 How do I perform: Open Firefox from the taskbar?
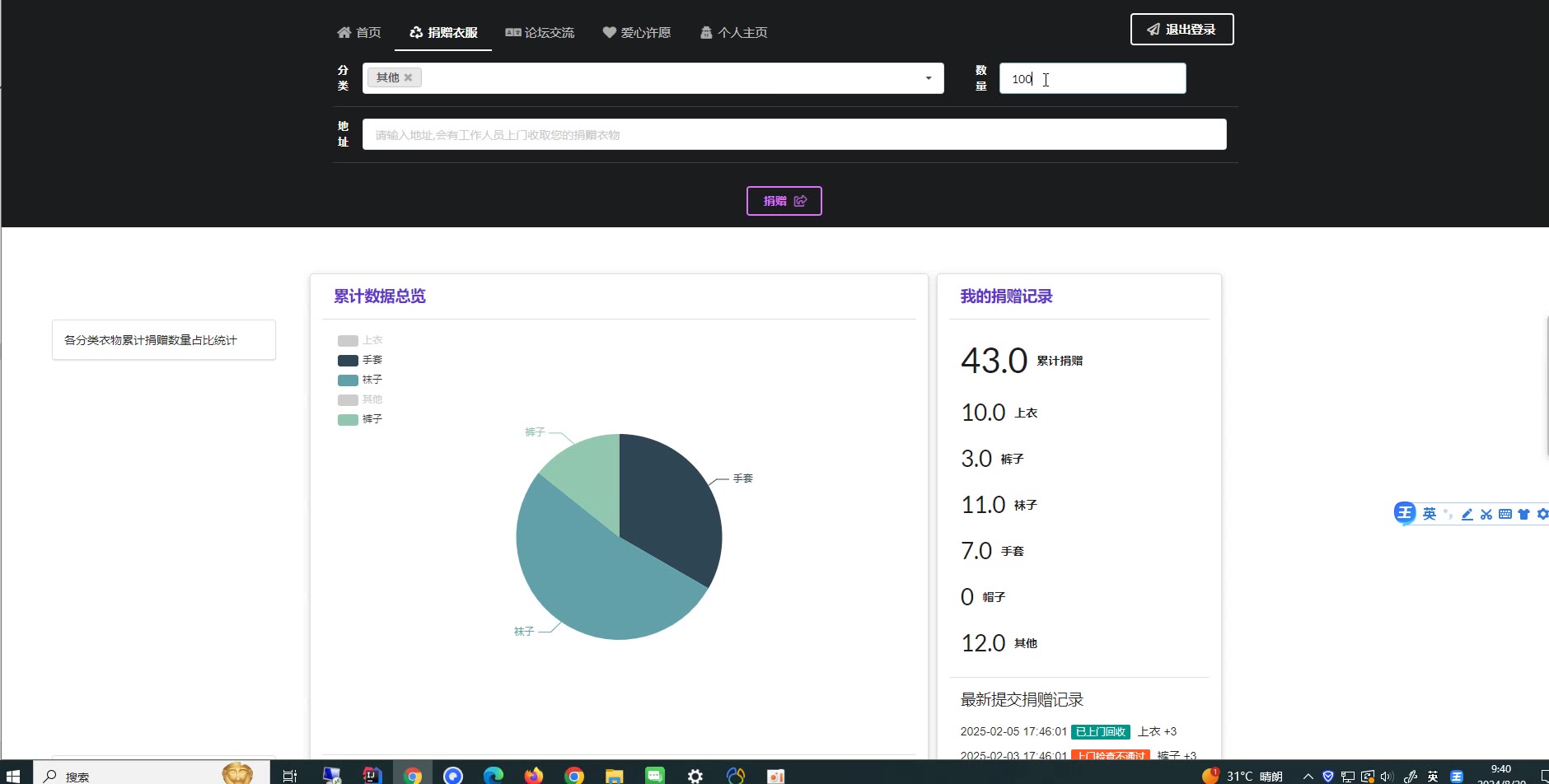click(534, 775)
